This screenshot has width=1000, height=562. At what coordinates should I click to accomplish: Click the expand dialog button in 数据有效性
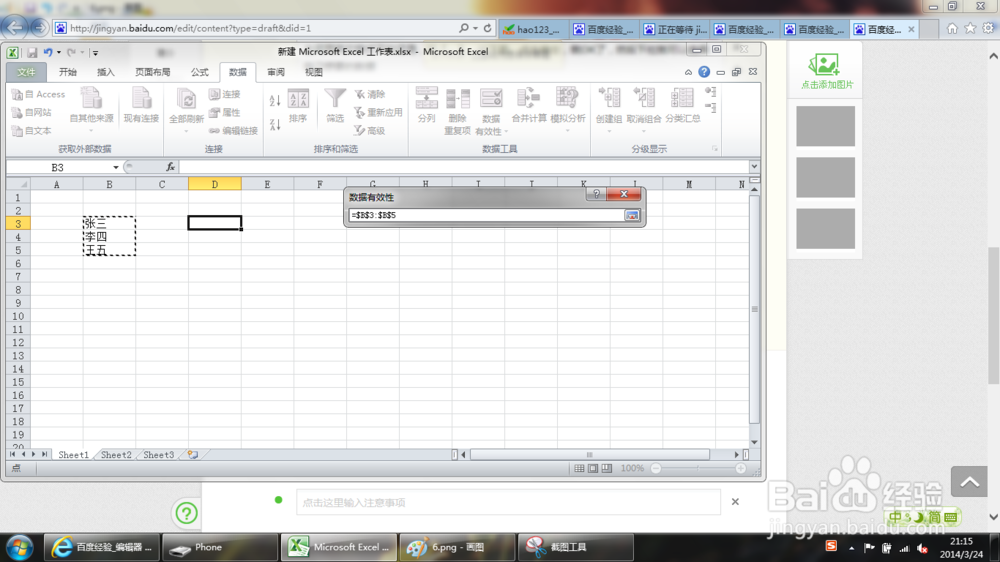coord(631,215)
